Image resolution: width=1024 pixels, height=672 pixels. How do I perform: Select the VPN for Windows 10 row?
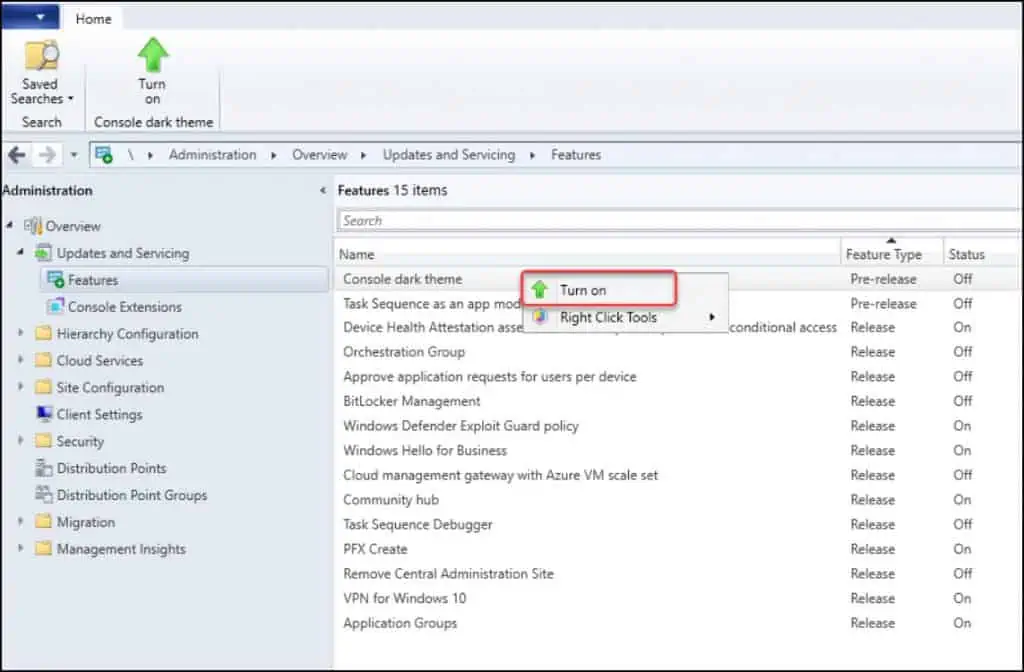pos(677,598)
